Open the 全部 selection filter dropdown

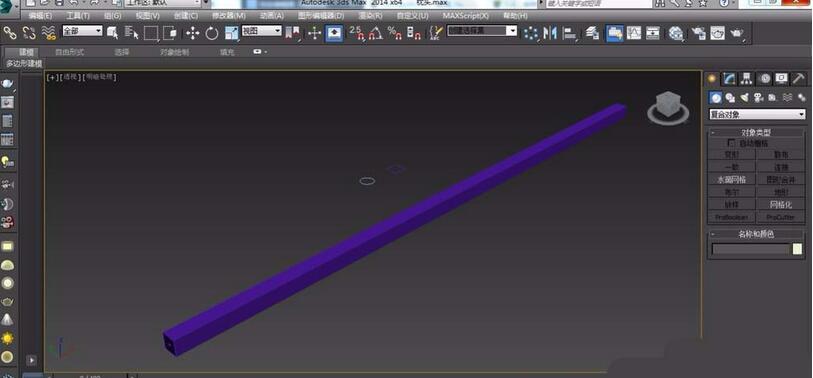(x=82, y=31)
